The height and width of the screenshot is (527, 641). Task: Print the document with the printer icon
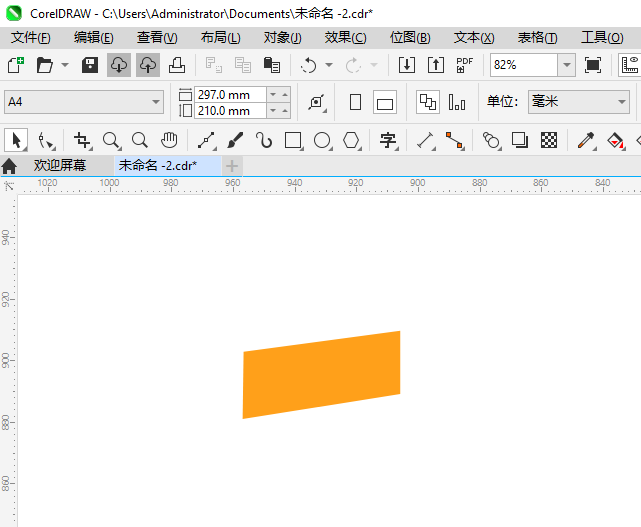pyautogui.click(x=177, y=65)
